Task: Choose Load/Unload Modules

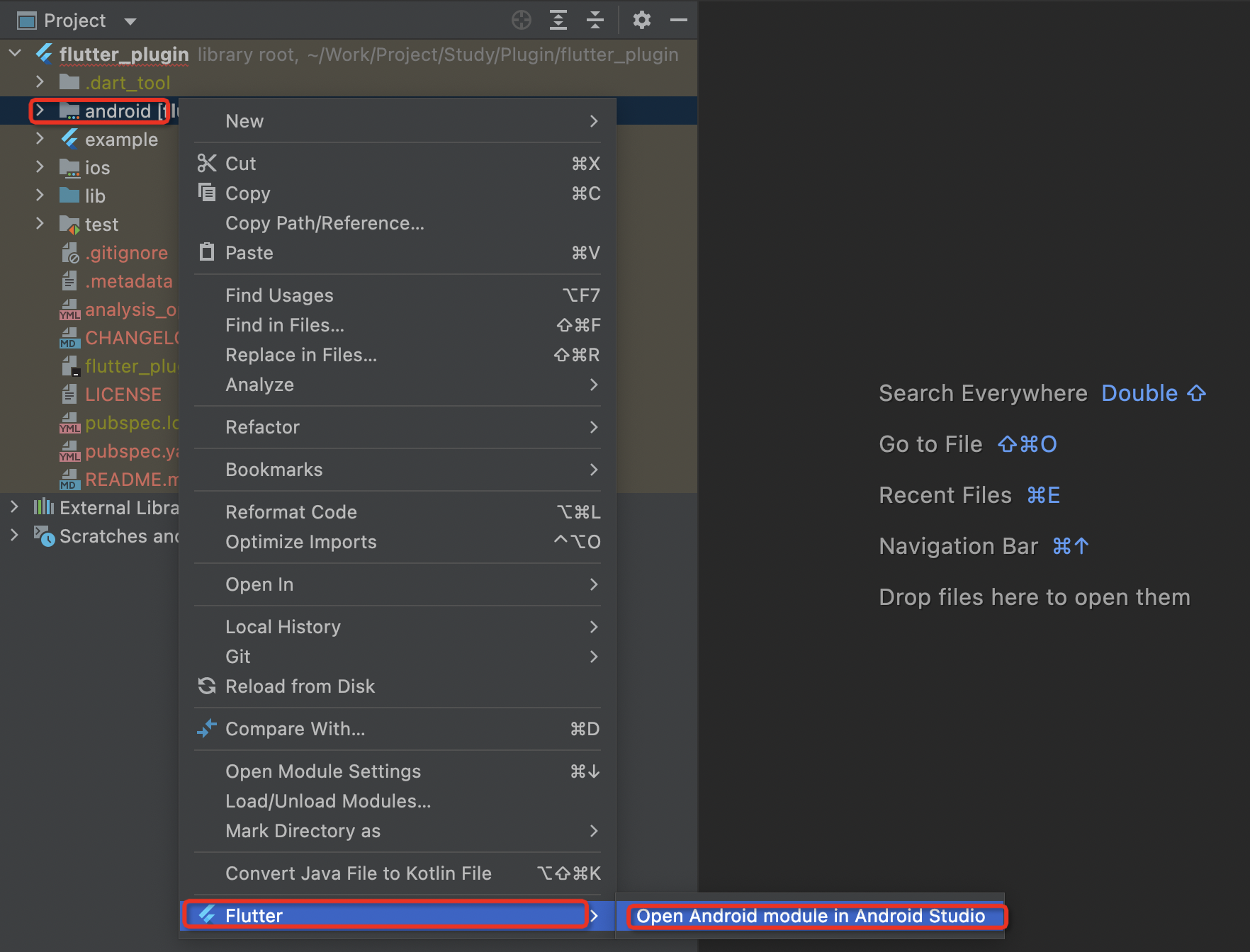Action: [398, 801]
